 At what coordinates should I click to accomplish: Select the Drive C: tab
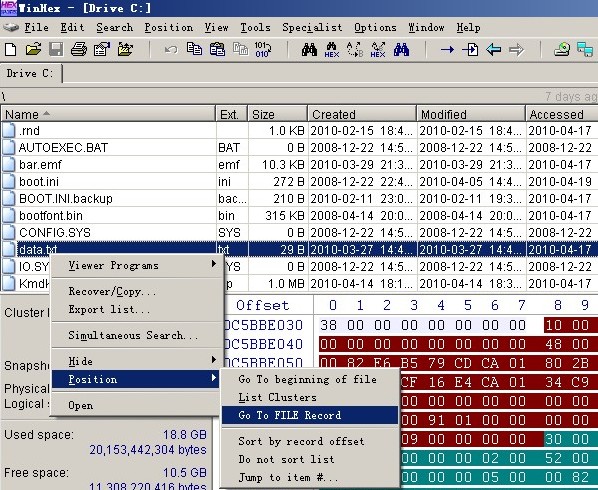(x=30, y=73)
